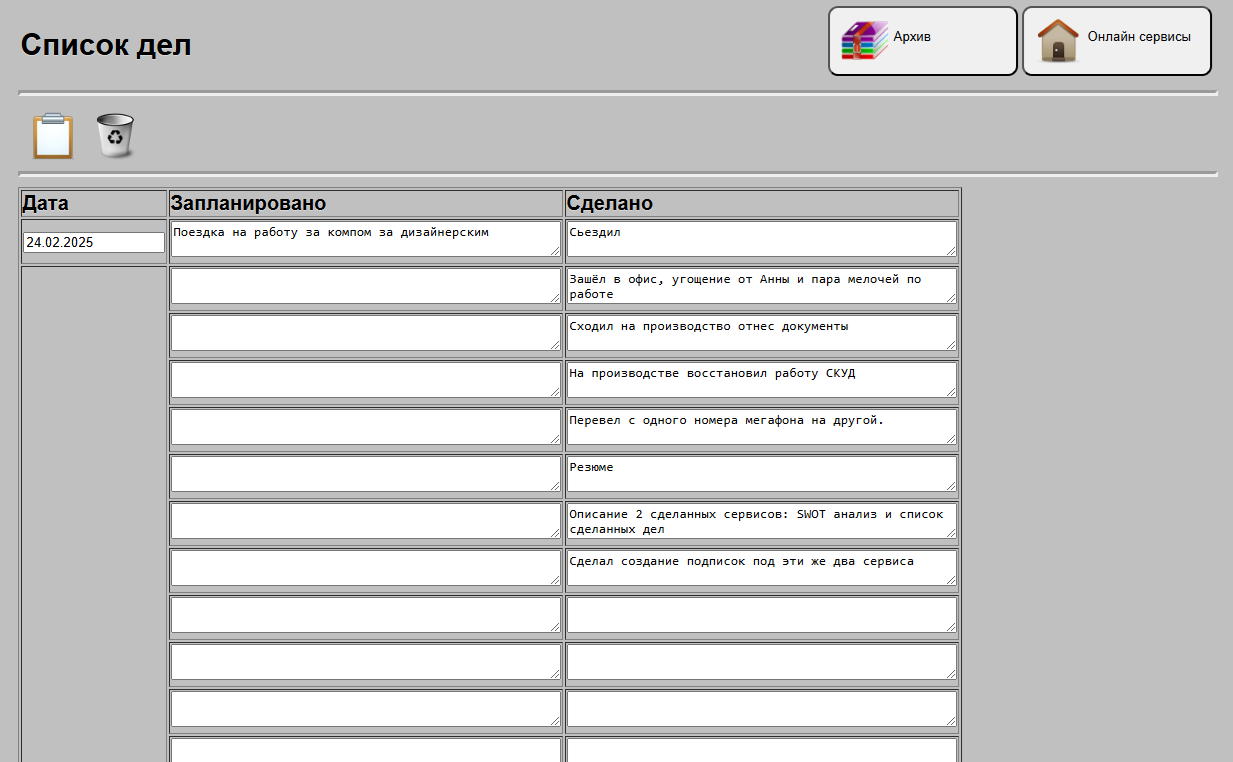
Task: Click the done field about Зашёл в офис
Action: (760, 285)
